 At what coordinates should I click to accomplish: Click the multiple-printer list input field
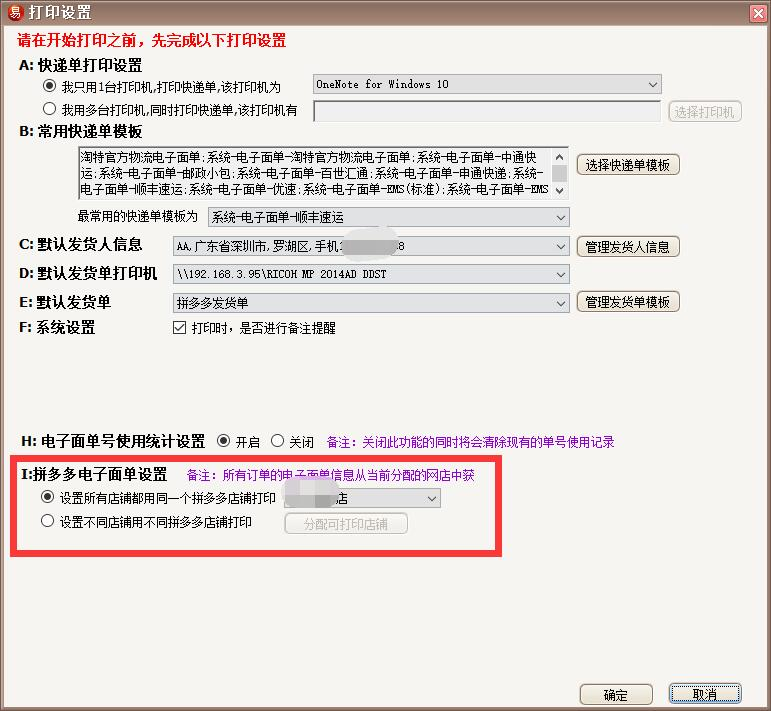click(x=487, y=111)
